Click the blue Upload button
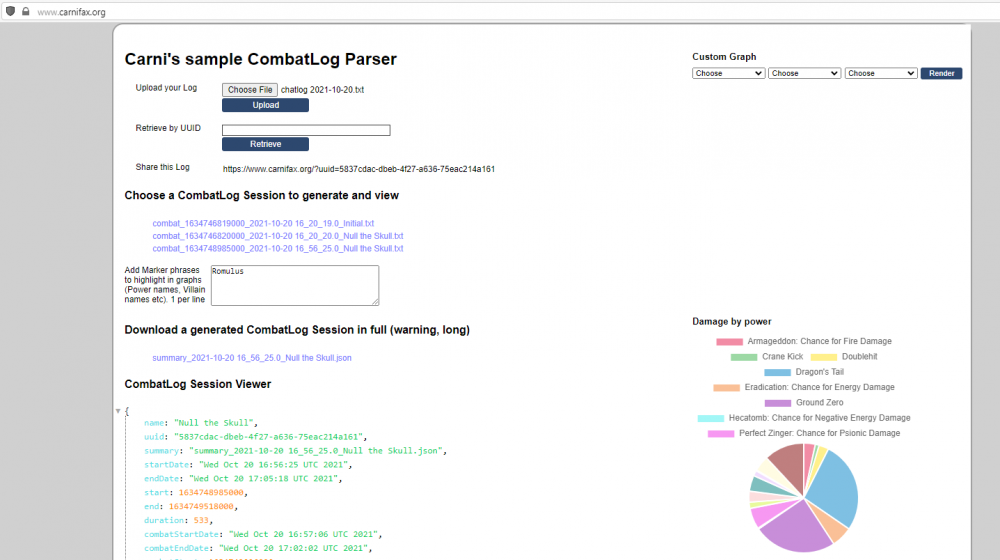 click(x=265, y=105)
